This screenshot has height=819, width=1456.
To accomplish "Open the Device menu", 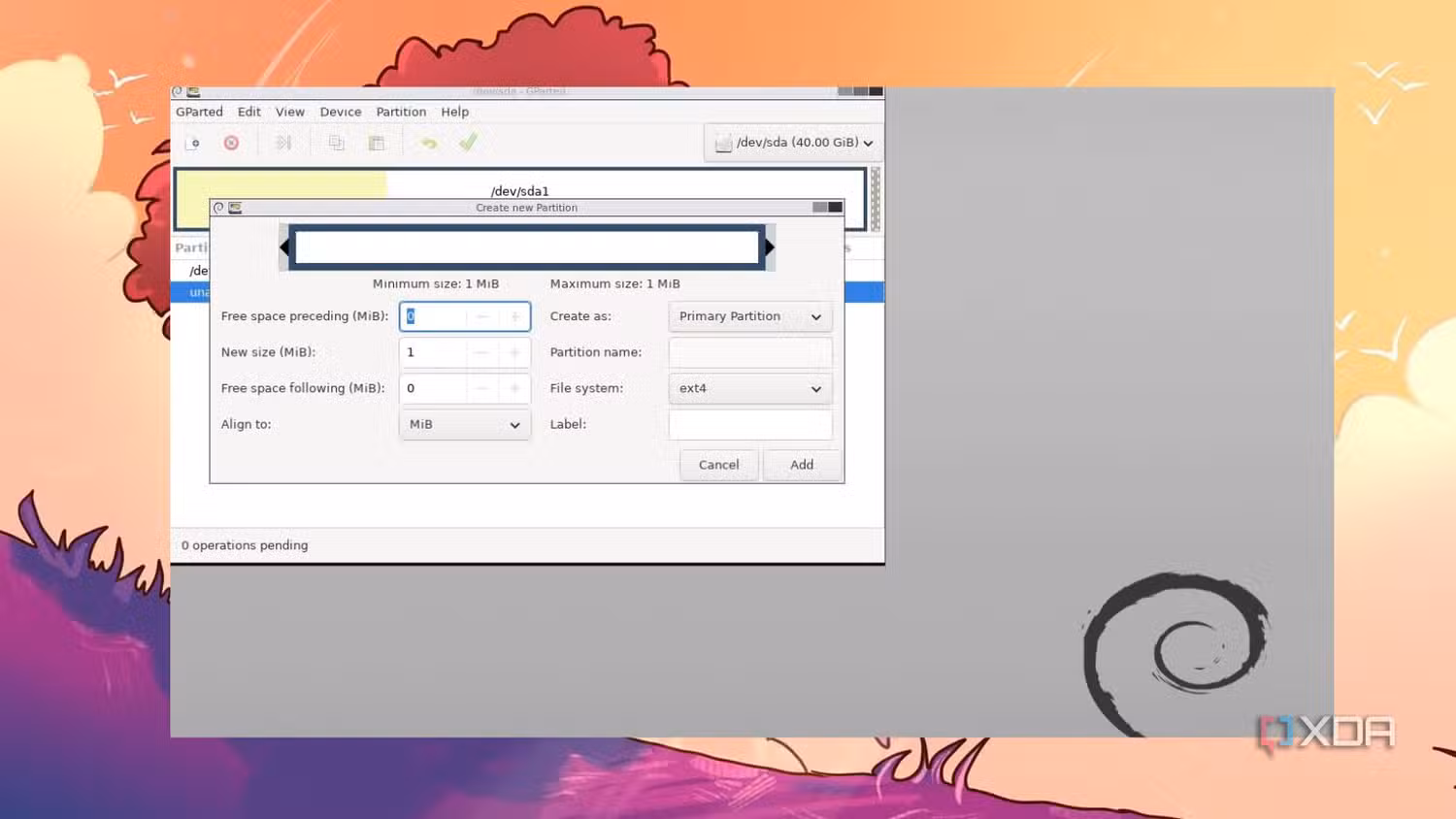I will pos(341,112).
